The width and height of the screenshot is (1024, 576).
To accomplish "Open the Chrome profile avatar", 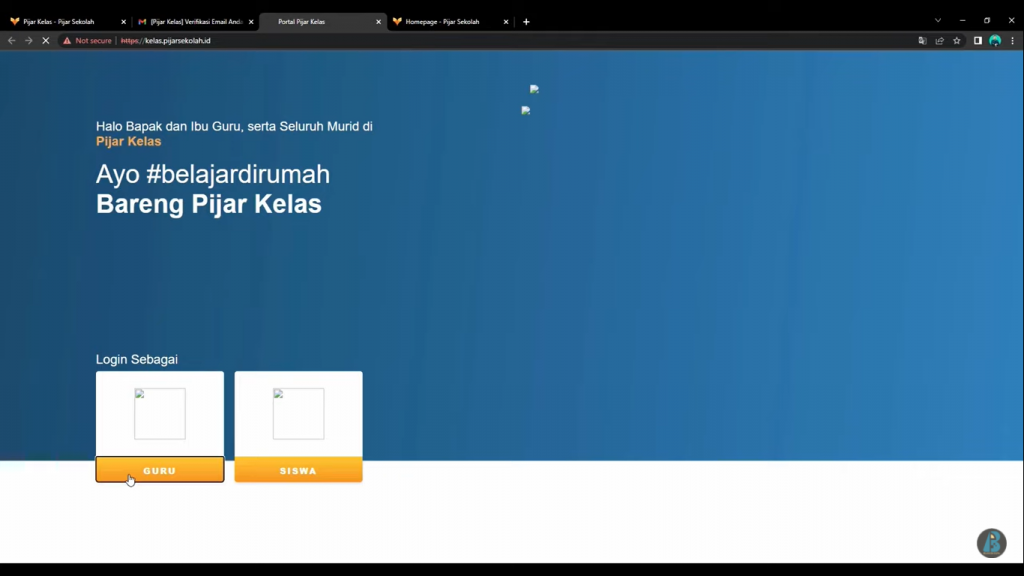I will (x=995, y=41).
